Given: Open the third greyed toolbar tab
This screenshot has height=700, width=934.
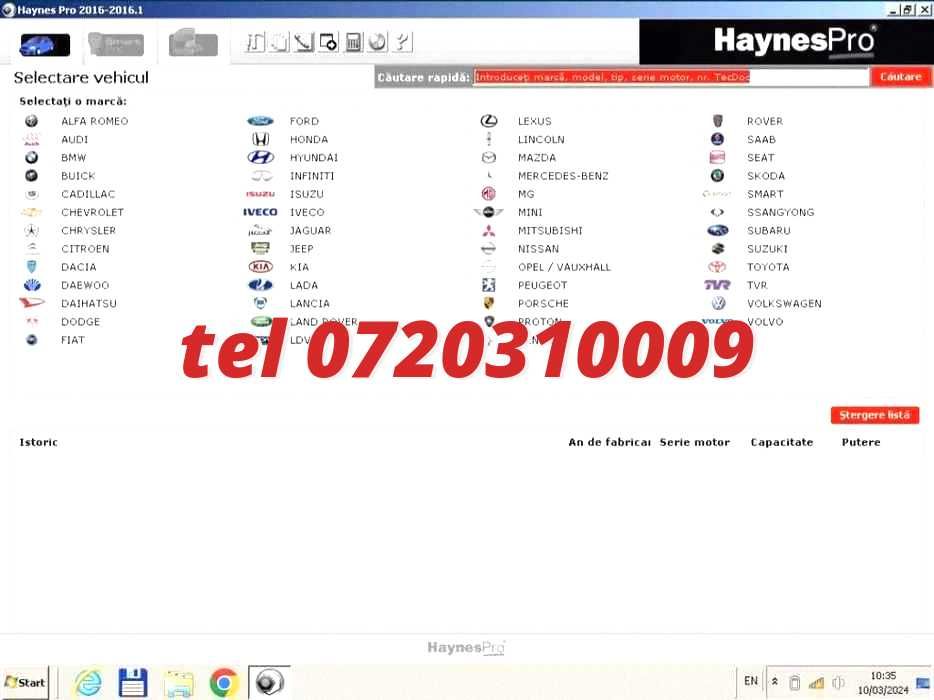Looking at the screenshot, I should 193,43.
